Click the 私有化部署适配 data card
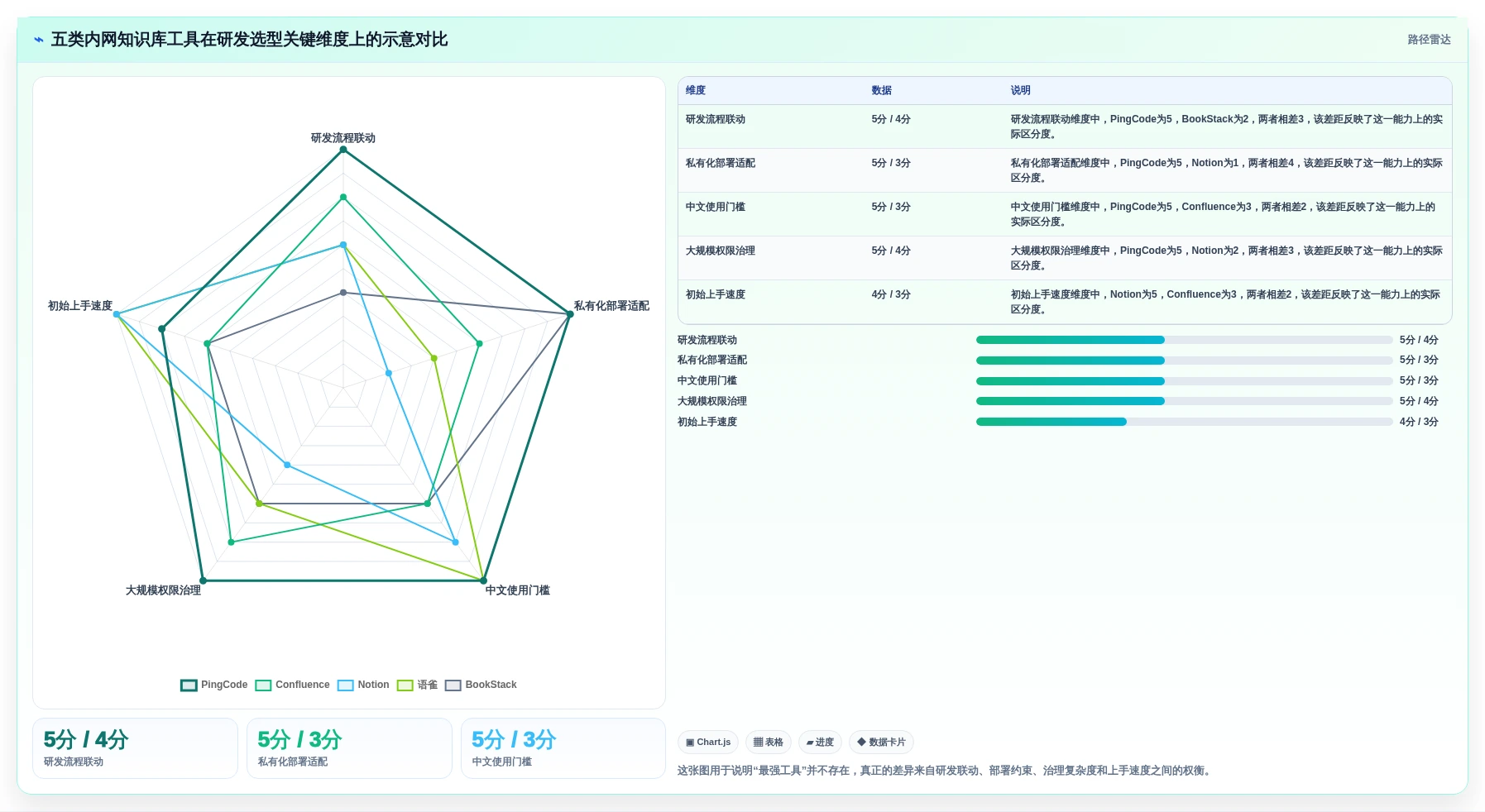Image resolution: width=1485 pixels, height=812 pixels. pyautogui.click(x=349, y=748)
